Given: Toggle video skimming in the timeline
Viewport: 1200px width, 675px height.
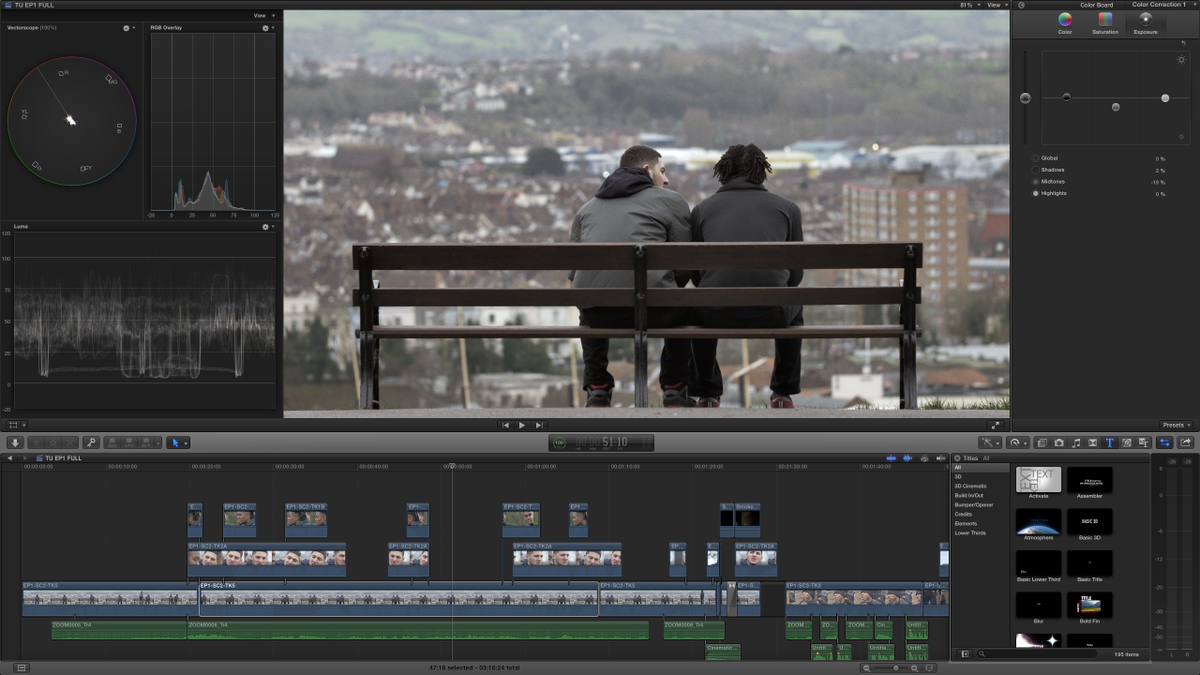Looking at the screenshot, I should (891, 458).
